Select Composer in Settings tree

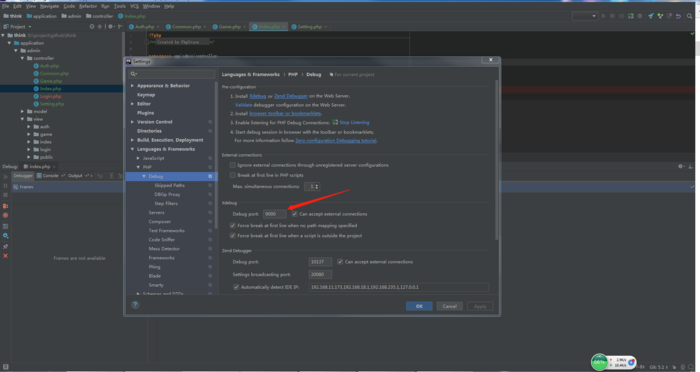[x=160, y=222]
